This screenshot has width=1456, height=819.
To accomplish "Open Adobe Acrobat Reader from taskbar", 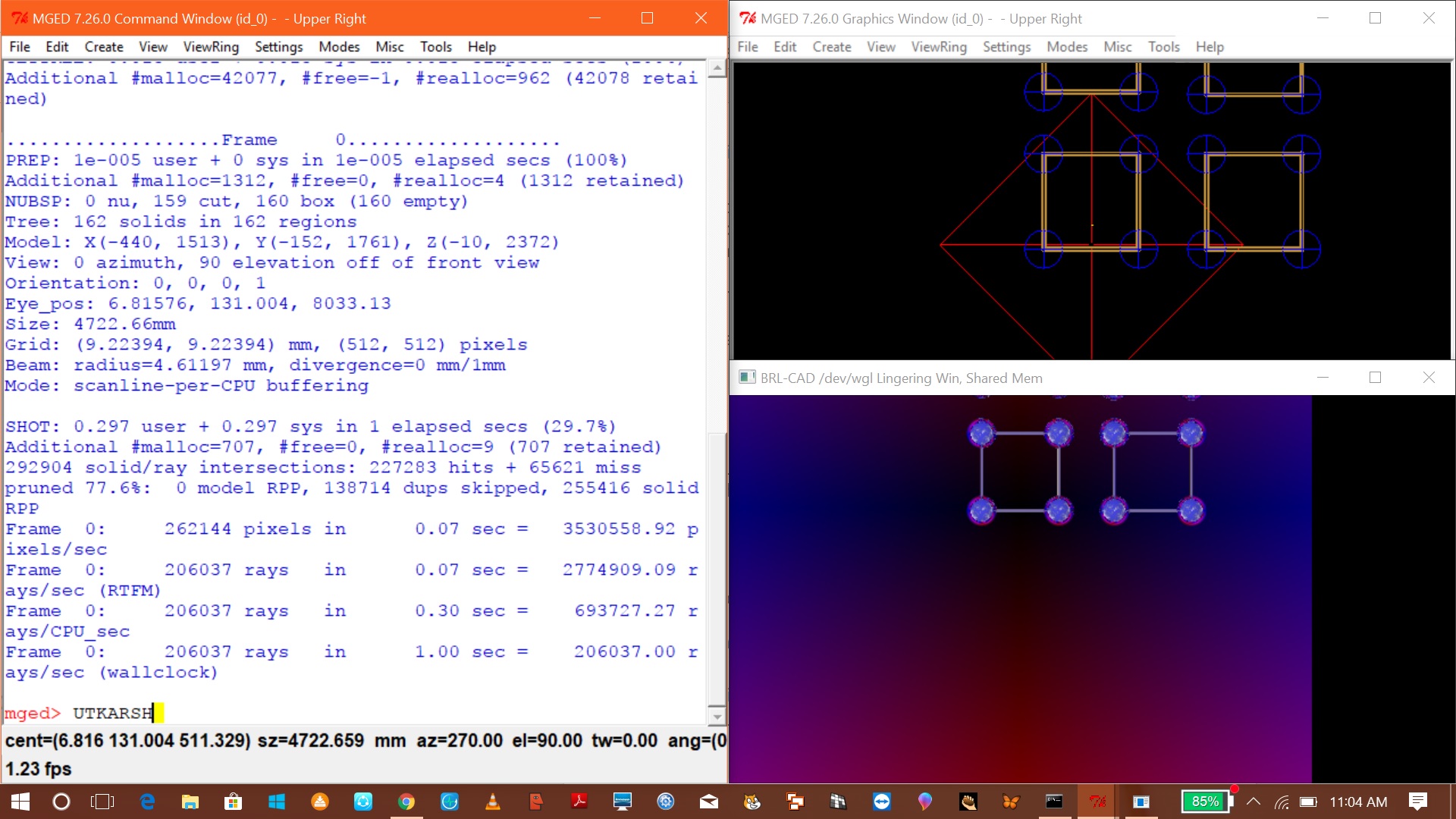I will point(579,802).
